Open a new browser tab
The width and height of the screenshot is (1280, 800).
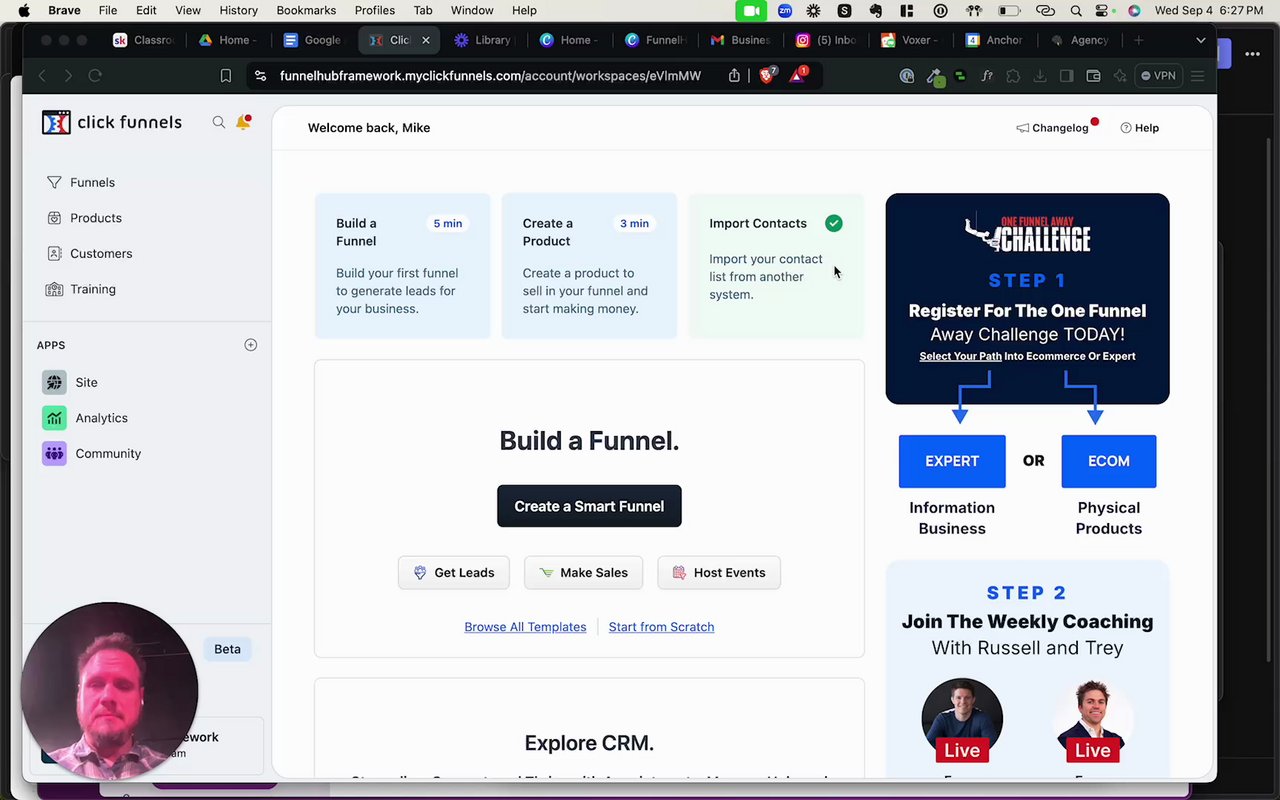(x=1138, y=40)
